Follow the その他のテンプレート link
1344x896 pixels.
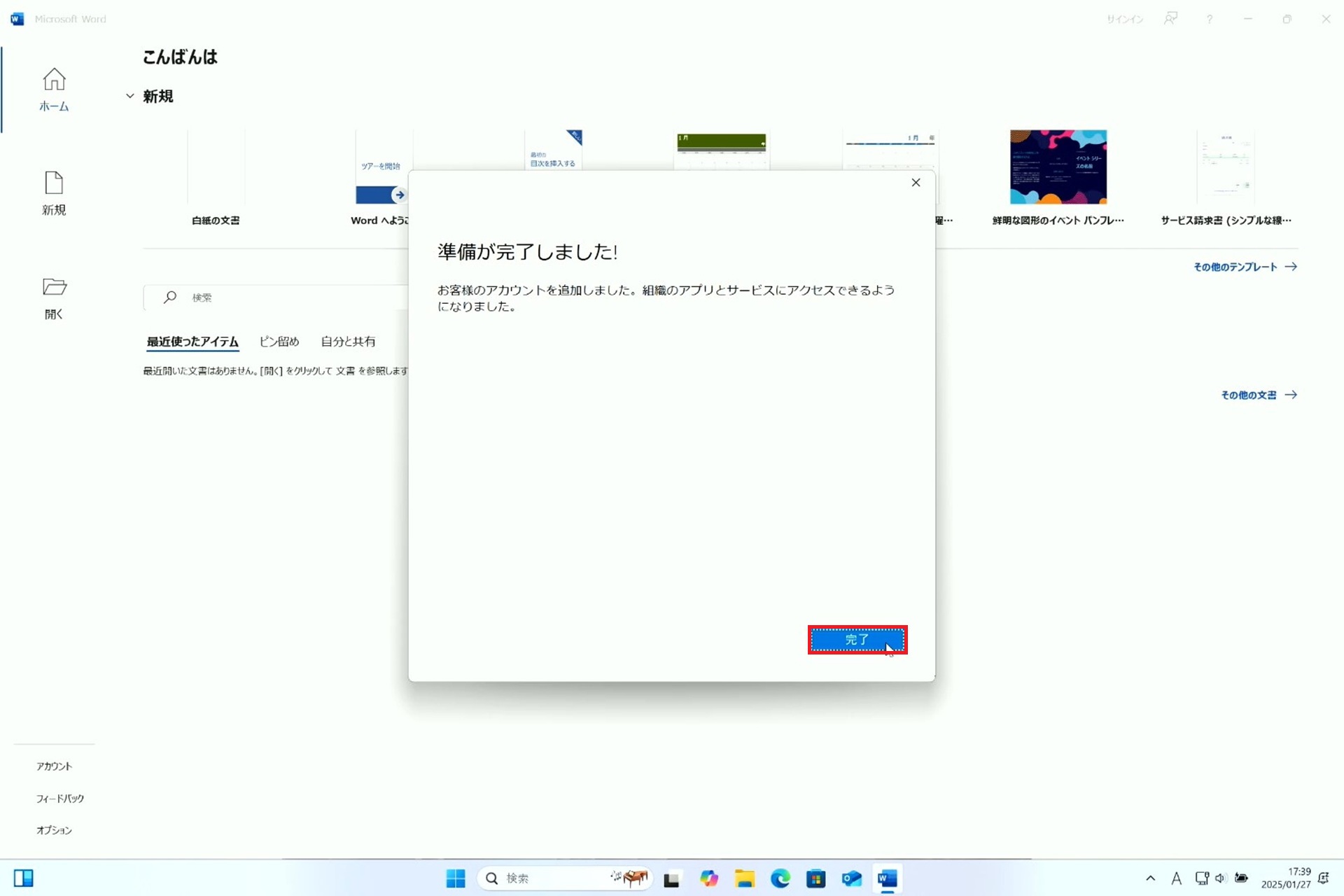[x=1245, y=267]
